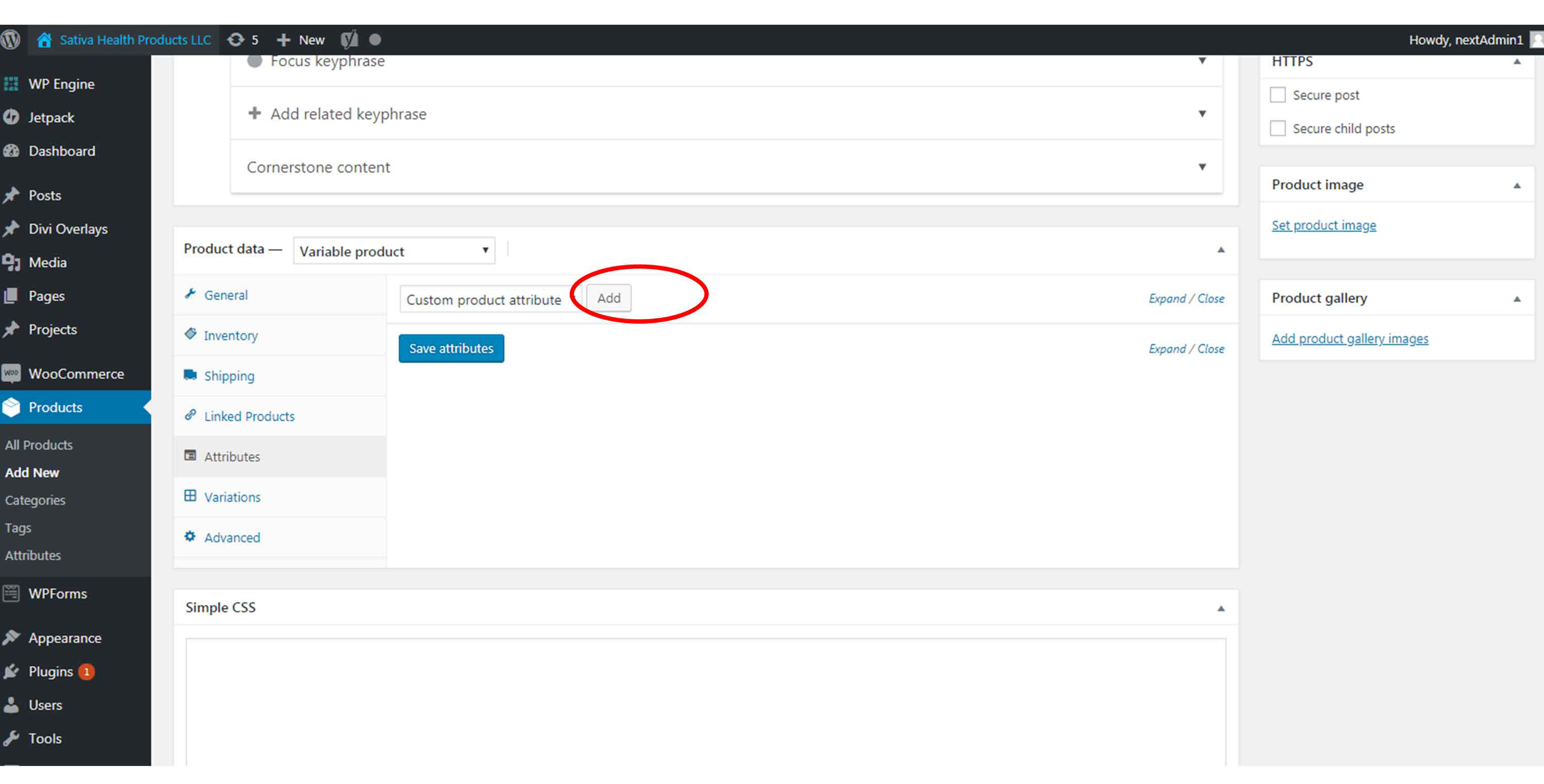Click Expand link beside the Add button
Image resolution: width=1544 pixels, height=784 pixels.
tap(1167, 298)
